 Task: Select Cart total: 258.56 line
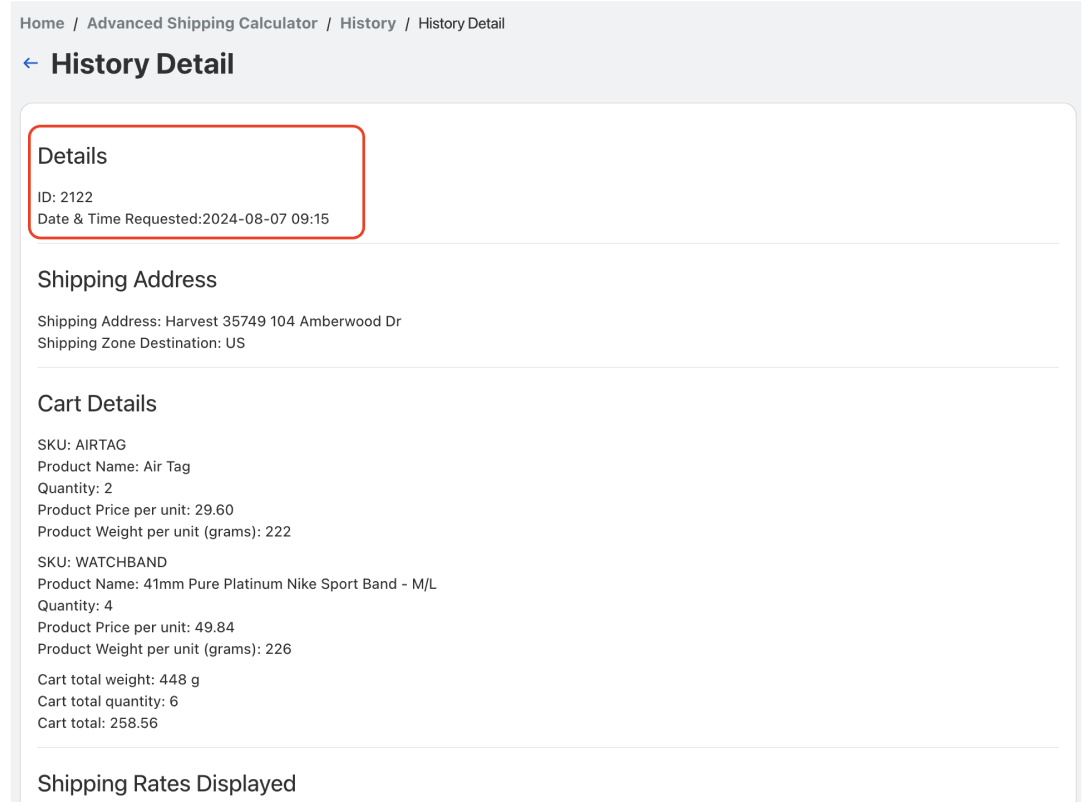(98, 723)
